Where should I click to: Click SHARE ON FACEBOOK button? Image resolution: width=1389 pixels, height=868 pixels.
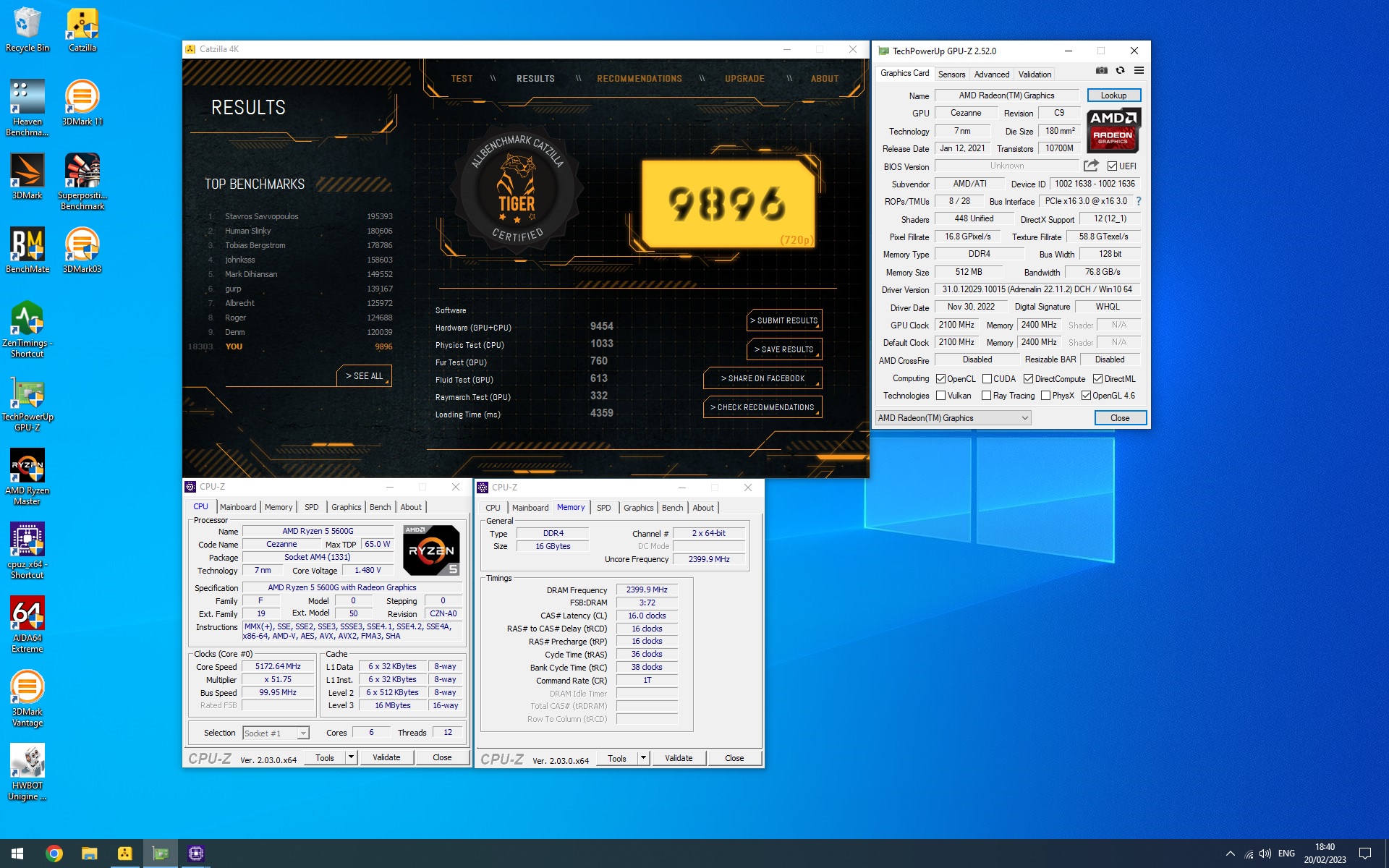click(763, 378)
